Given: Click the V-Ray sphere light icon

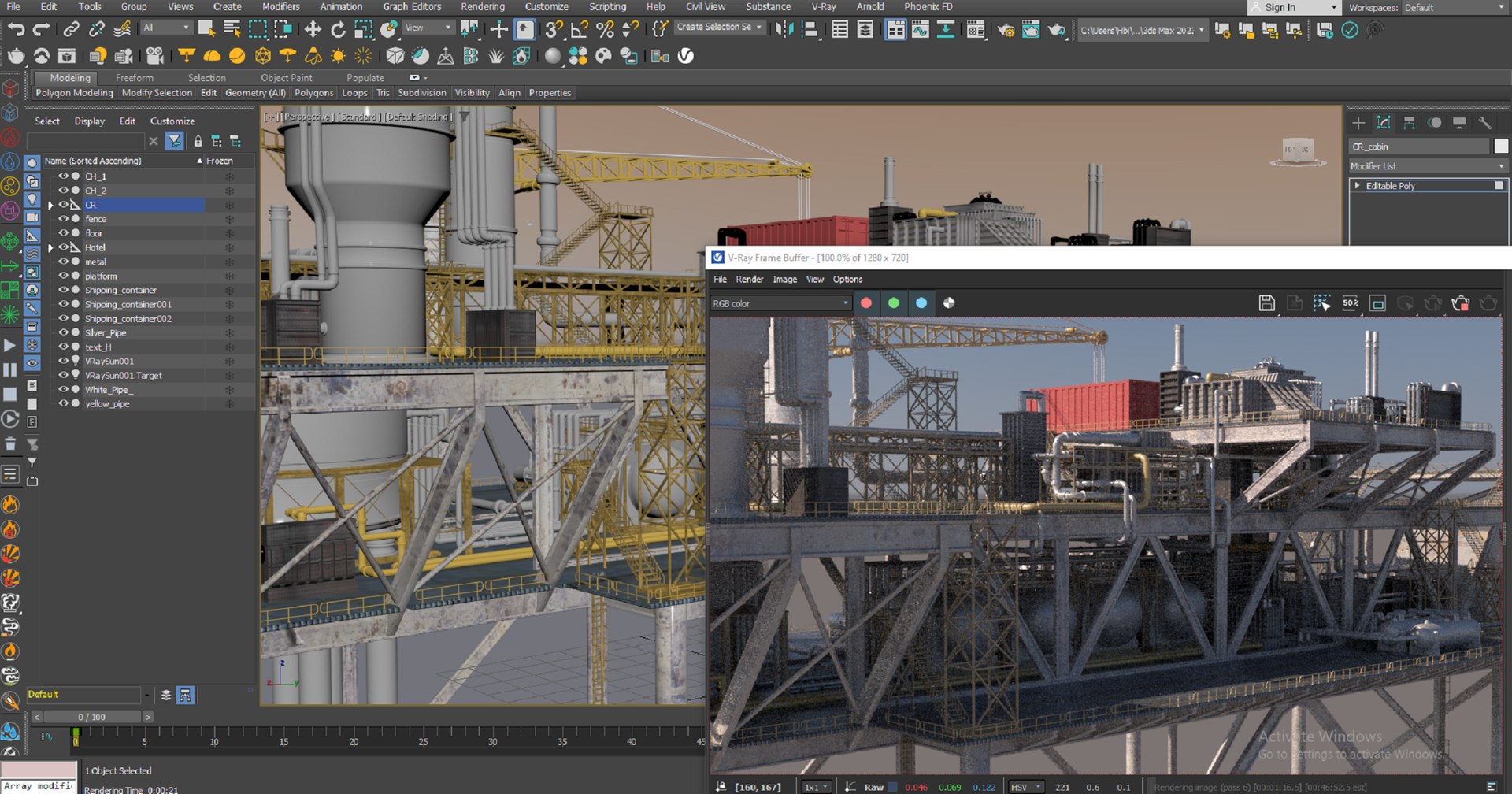Looking at the screenshot, I should 237,56.
